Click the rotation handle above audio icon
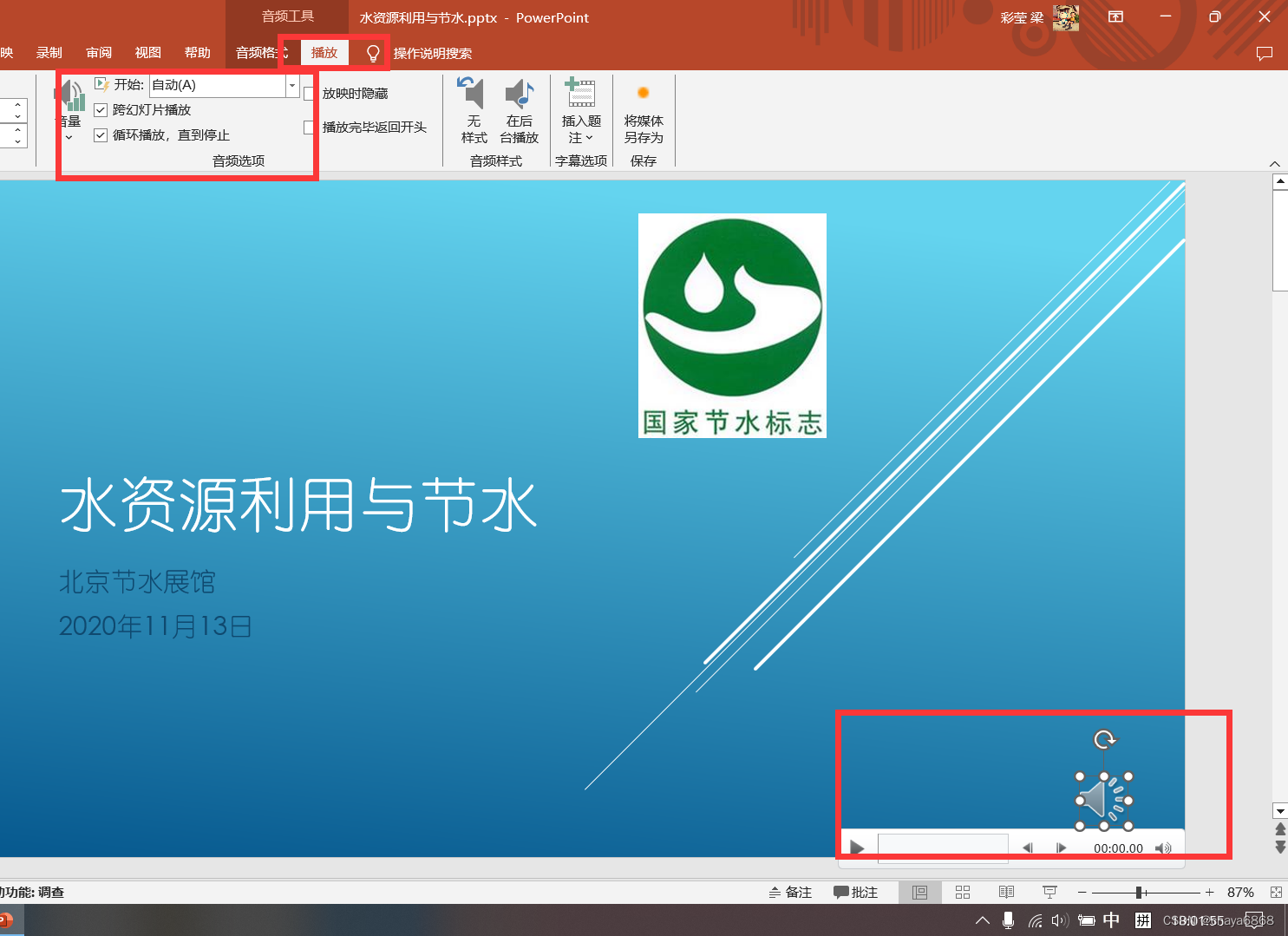Viewport: 1288px width, 936px height. [x=1104, y=740]
